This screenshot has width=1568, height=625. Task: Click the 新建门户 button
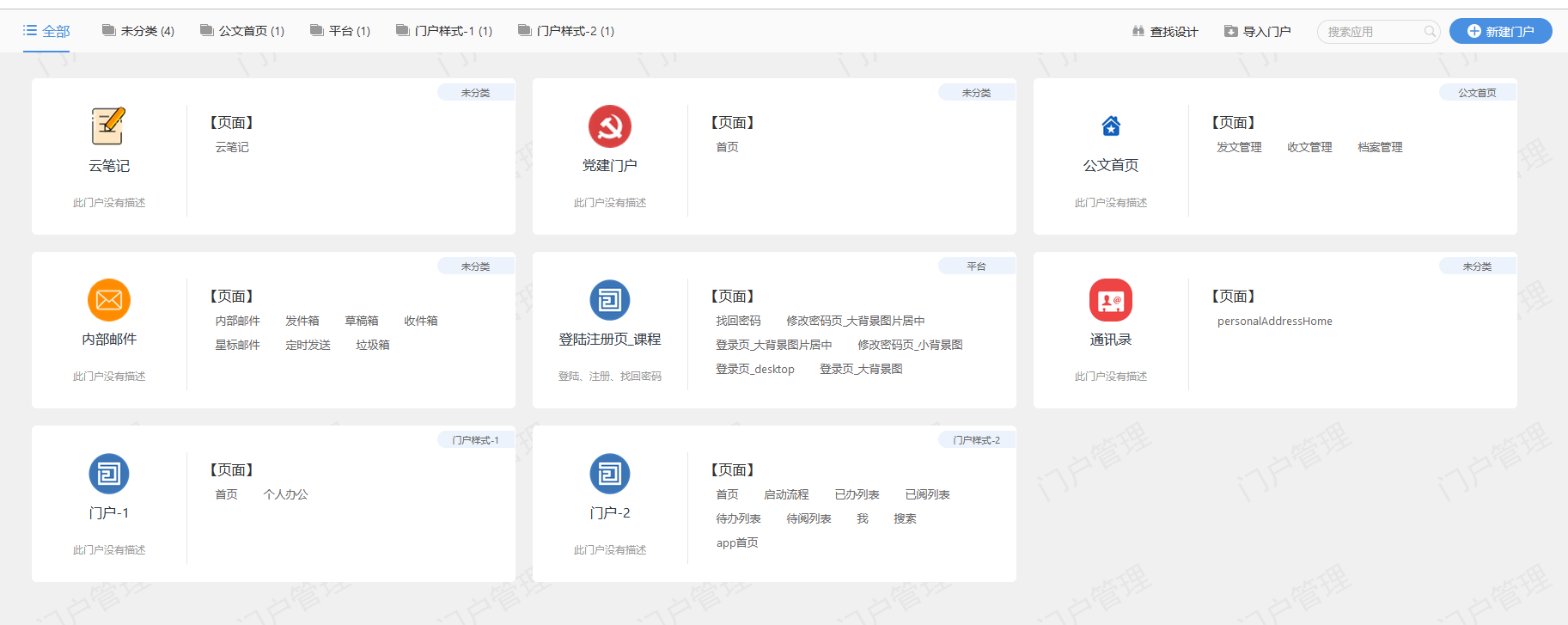[x=1500, y=31]
